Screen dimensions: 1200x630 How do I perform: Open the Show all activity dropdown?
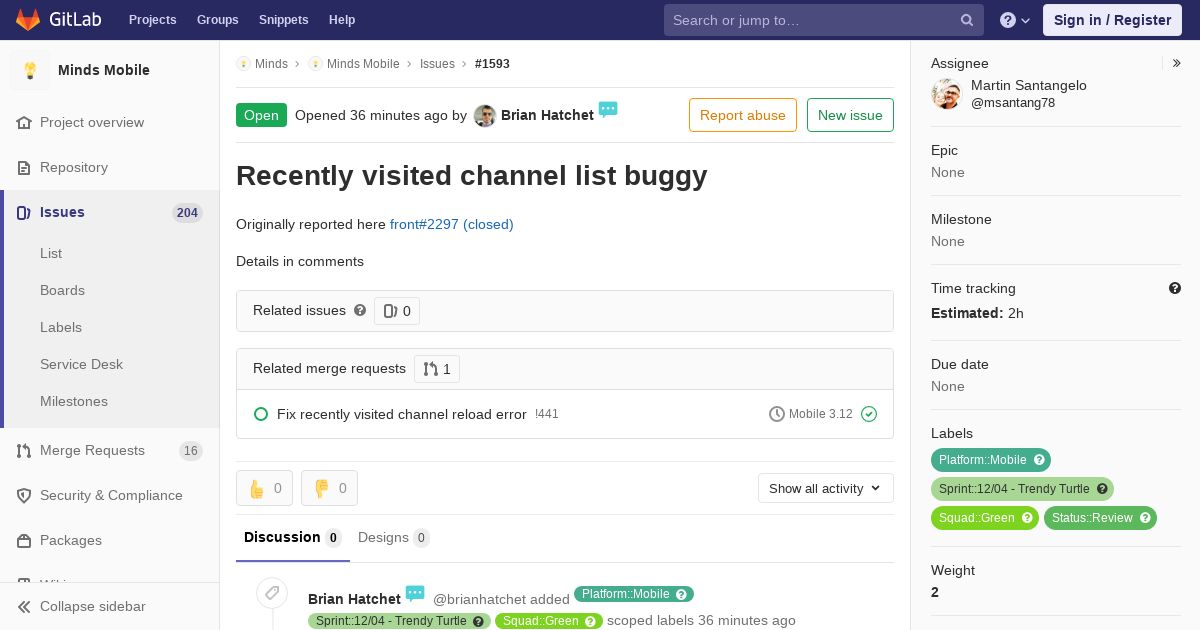coord(826,488)
